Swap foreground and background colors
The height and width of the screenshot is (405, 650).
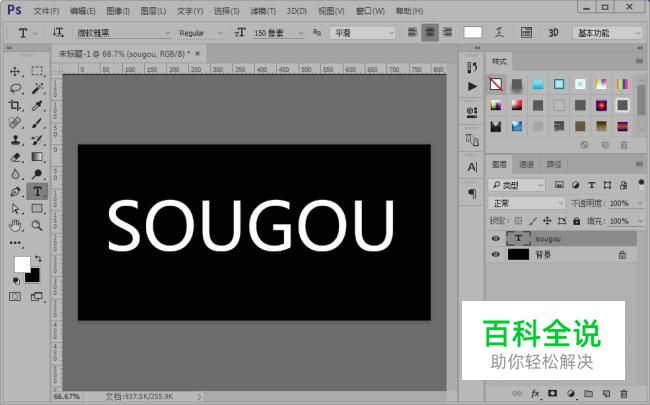coord(38,259)
